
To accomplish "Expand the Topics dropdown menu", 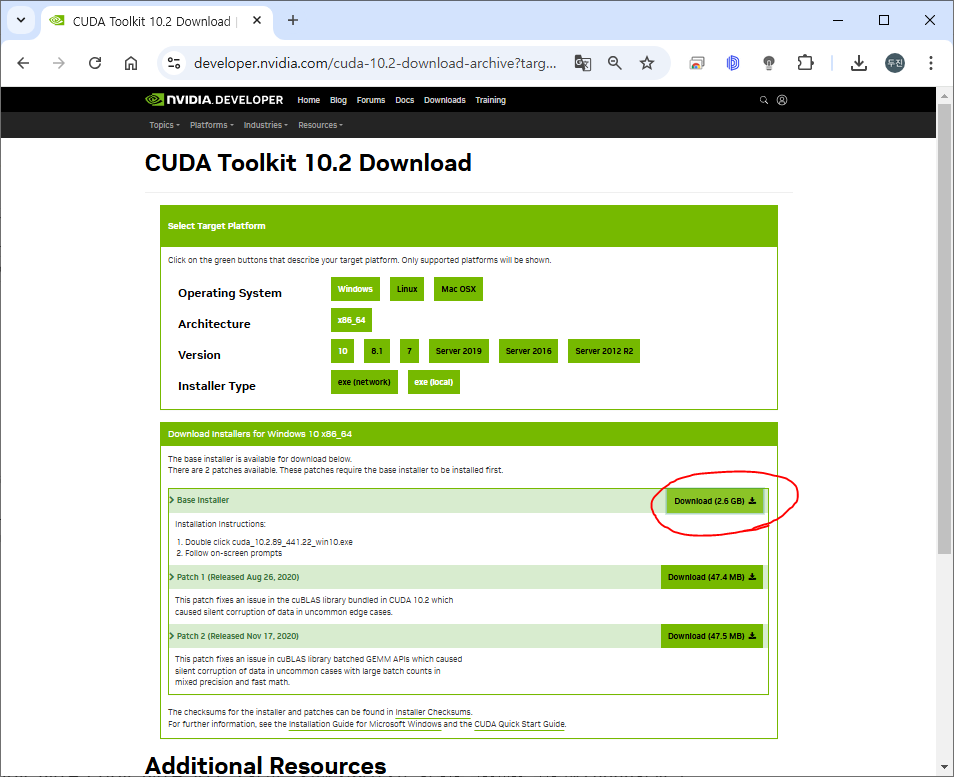I will point(164,125).
